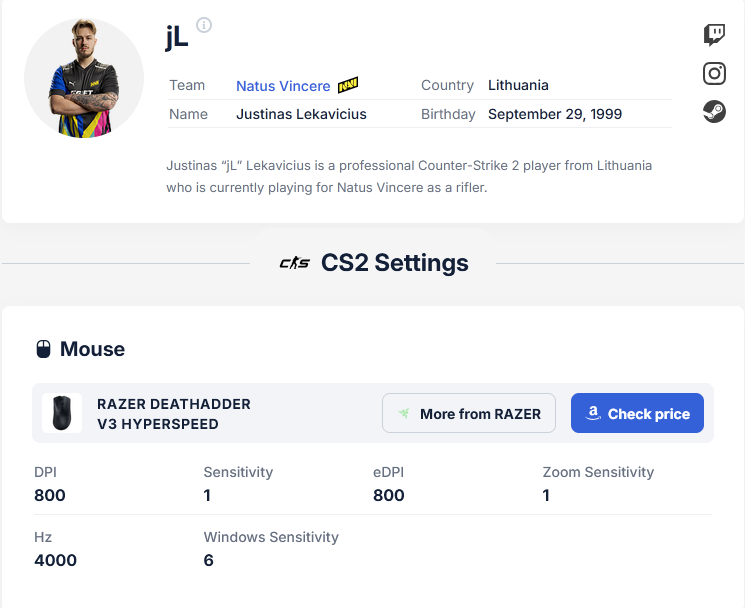This screenshot has height=608, width=745.
Task: Click the mouse icon beside Mouse heading
Action: click(x=43, y=349)
